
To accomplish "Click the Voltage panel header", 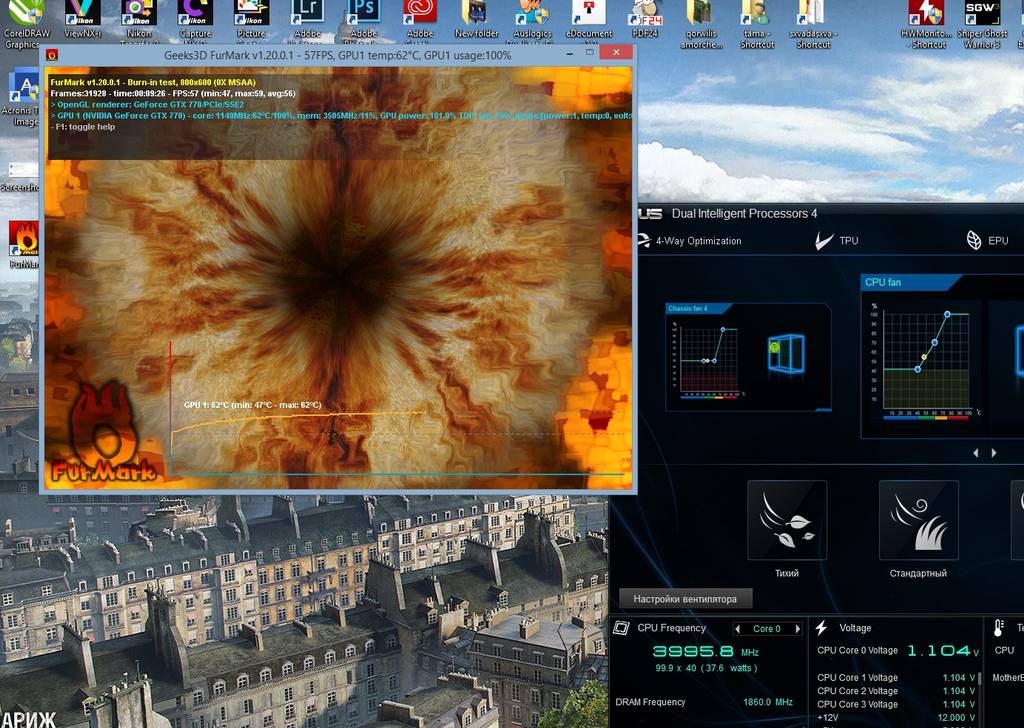I will pos(855,628).
